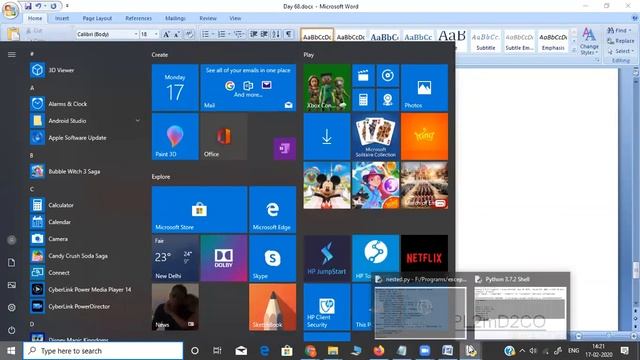Image resolution: width=640 pixels, height=360 pixels.
Task: Select the nested.py window preview thumbnail
Action: [420, 313]
